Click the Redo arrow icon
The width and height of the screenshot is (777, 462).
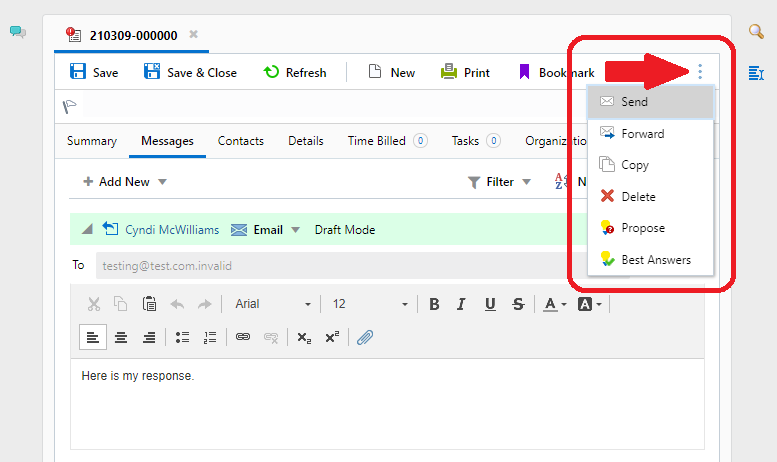coord(205,304)
